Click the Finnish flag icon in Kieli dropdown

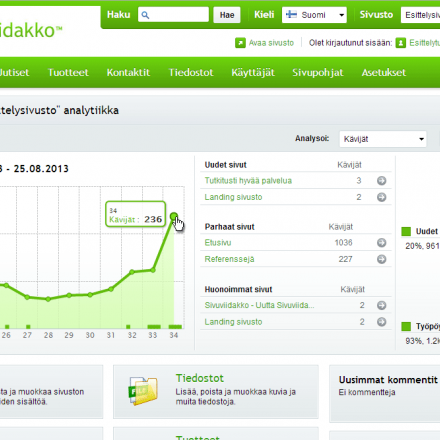tap(291, 15)
